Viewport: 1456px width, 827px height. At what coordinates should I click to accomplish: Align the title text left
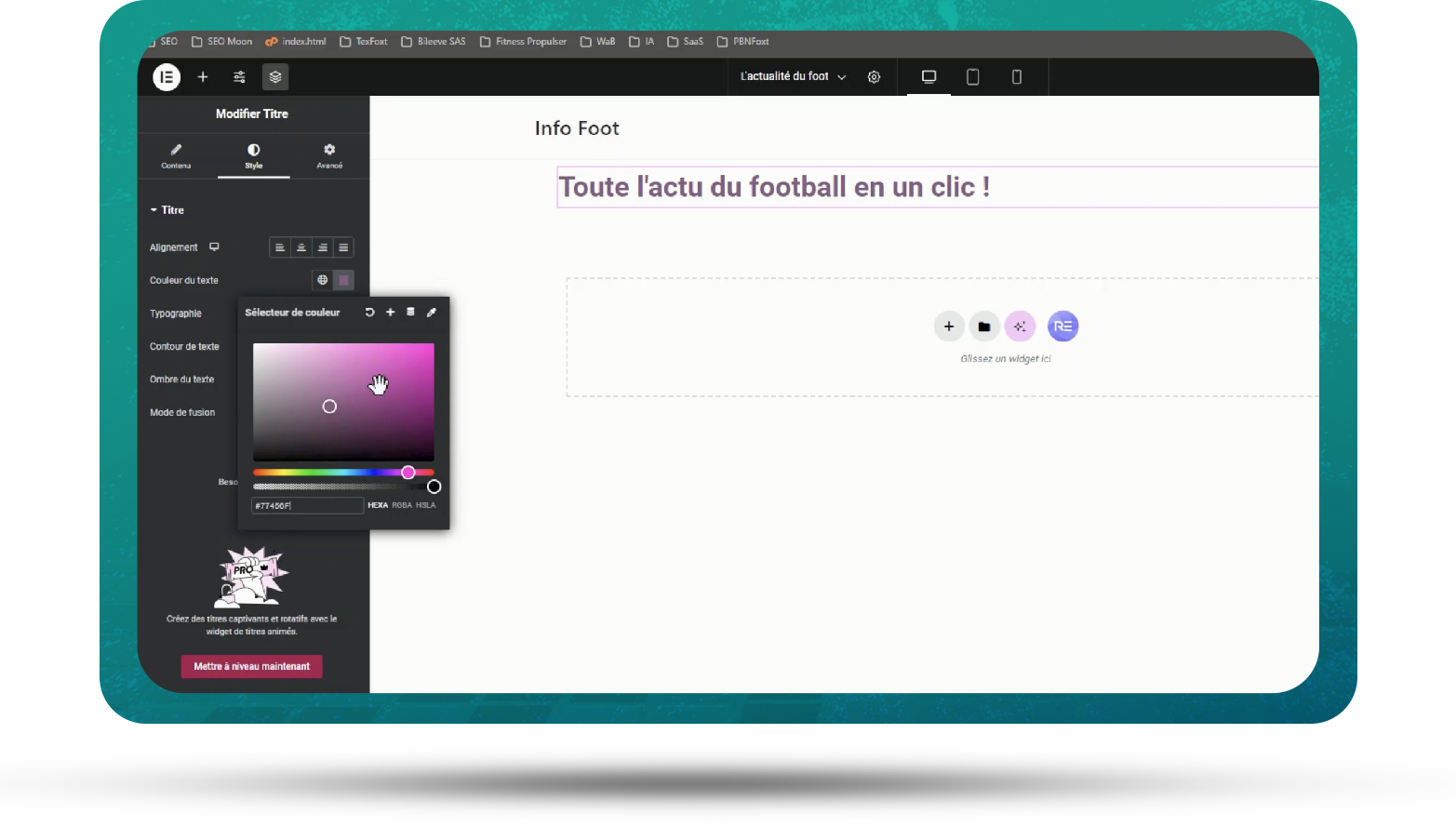280,247
